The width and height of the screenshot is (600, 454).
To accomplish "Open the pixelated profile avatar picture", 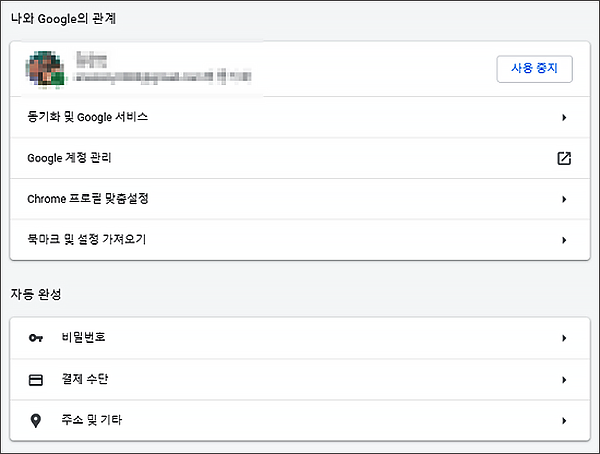I will (45, 70).
